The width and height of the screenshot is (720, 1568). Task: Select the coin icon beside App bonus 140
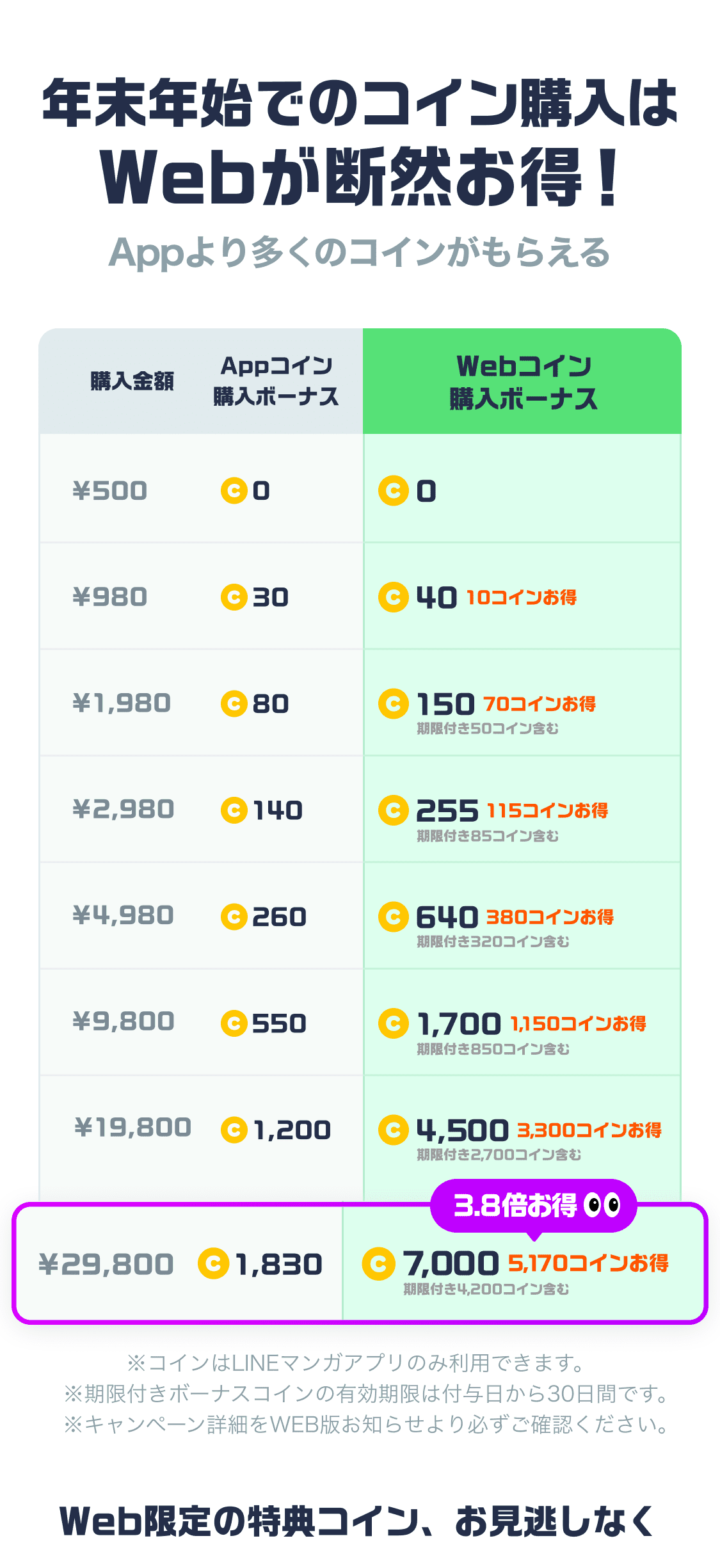coord(234,810)
